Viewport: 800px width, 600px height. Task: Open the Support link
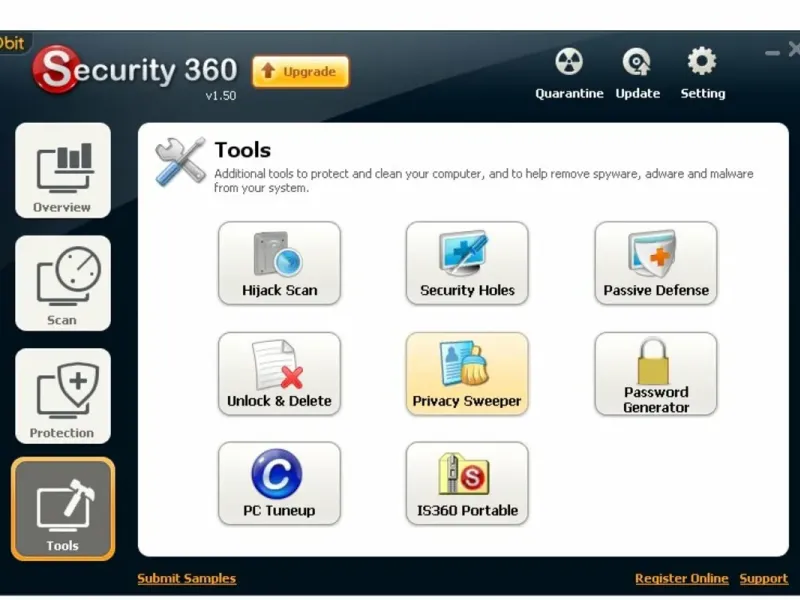pos(764,579)
